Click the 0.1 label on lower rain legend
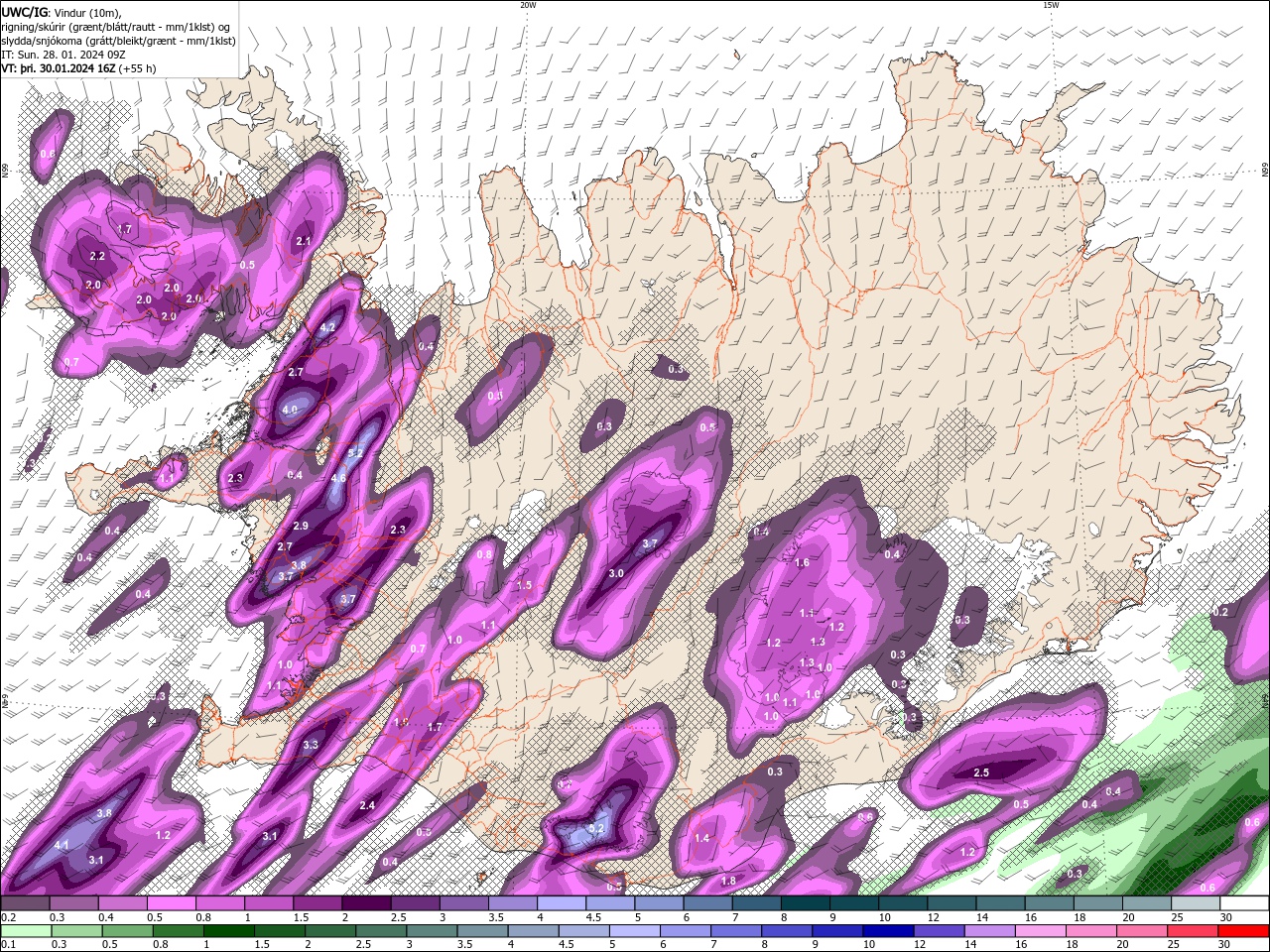The image size is (1270, 952). coord(7,944)
